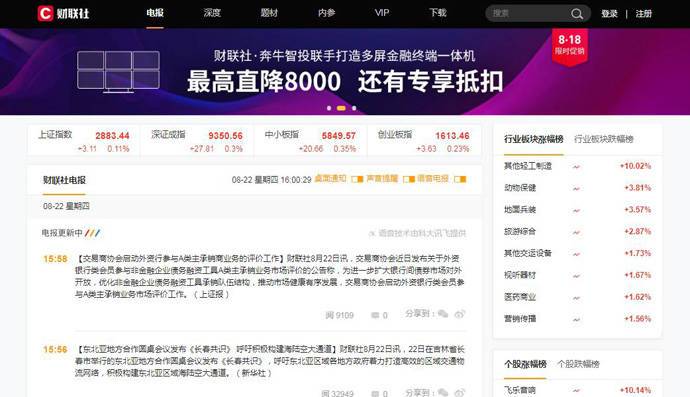Open trend chart icon for 其他交运设备
The image size is (690, 397).
576,254
